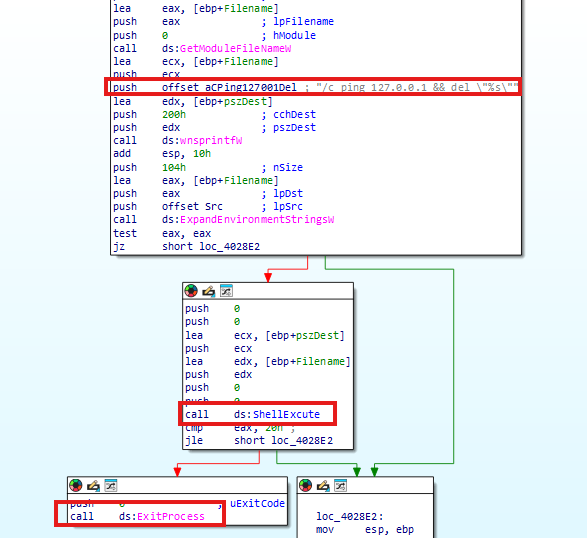The height and width of the screenshot is (538, 587).
Task: Click the wnsprintfW function name
Action: point(211,141)
